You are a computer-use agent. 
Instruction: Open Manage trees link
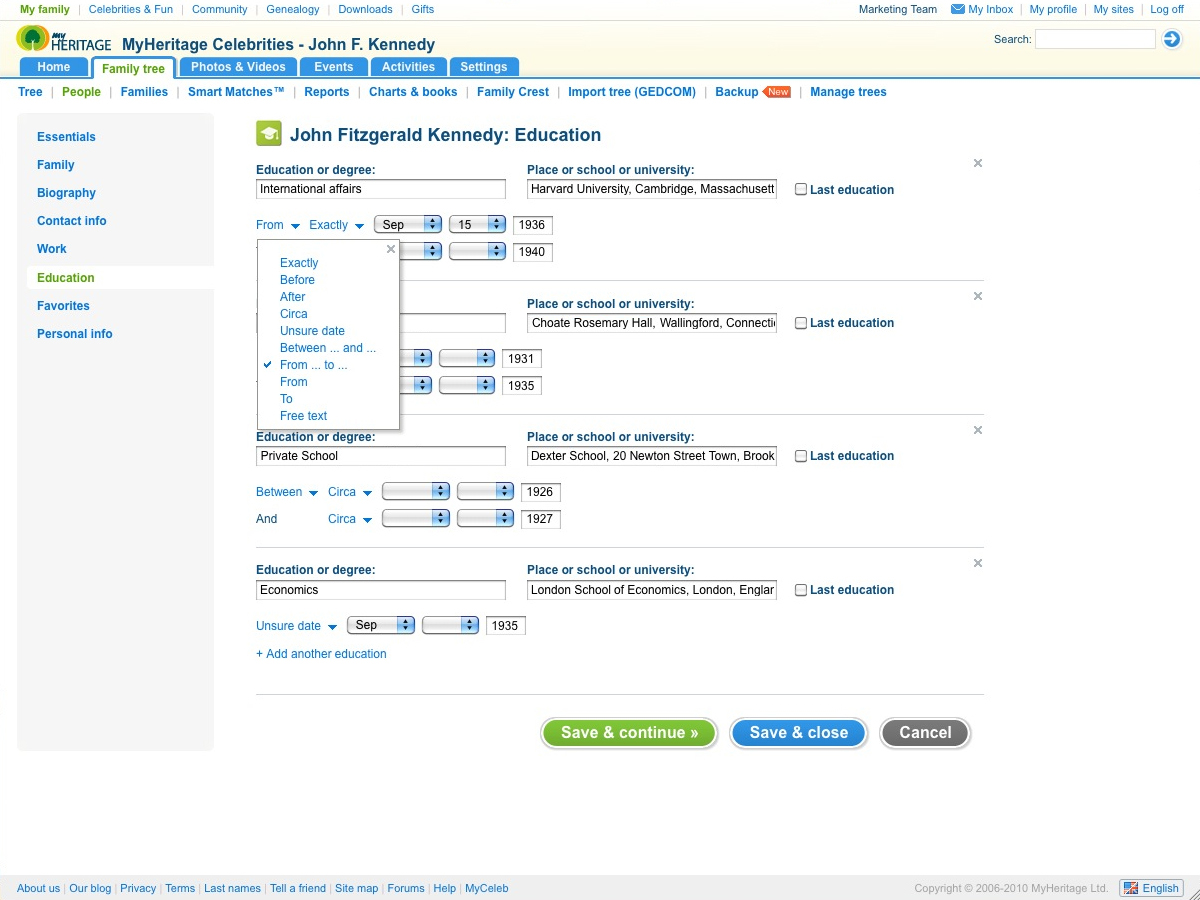pos(848,92)
